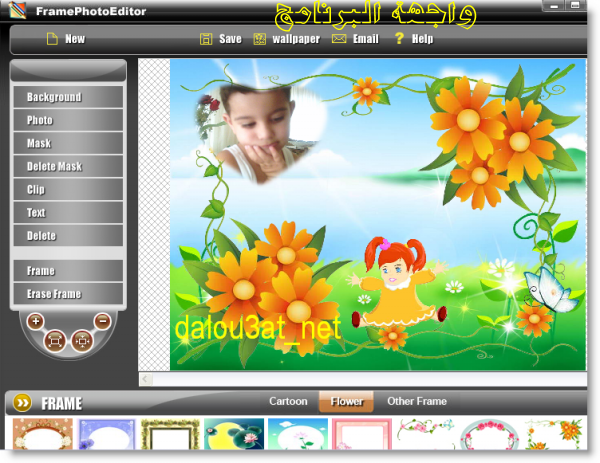Click the fit-to-window zoom icon
Screen dimensions: 600x463
pyautogui.click(x=55, y=340)
